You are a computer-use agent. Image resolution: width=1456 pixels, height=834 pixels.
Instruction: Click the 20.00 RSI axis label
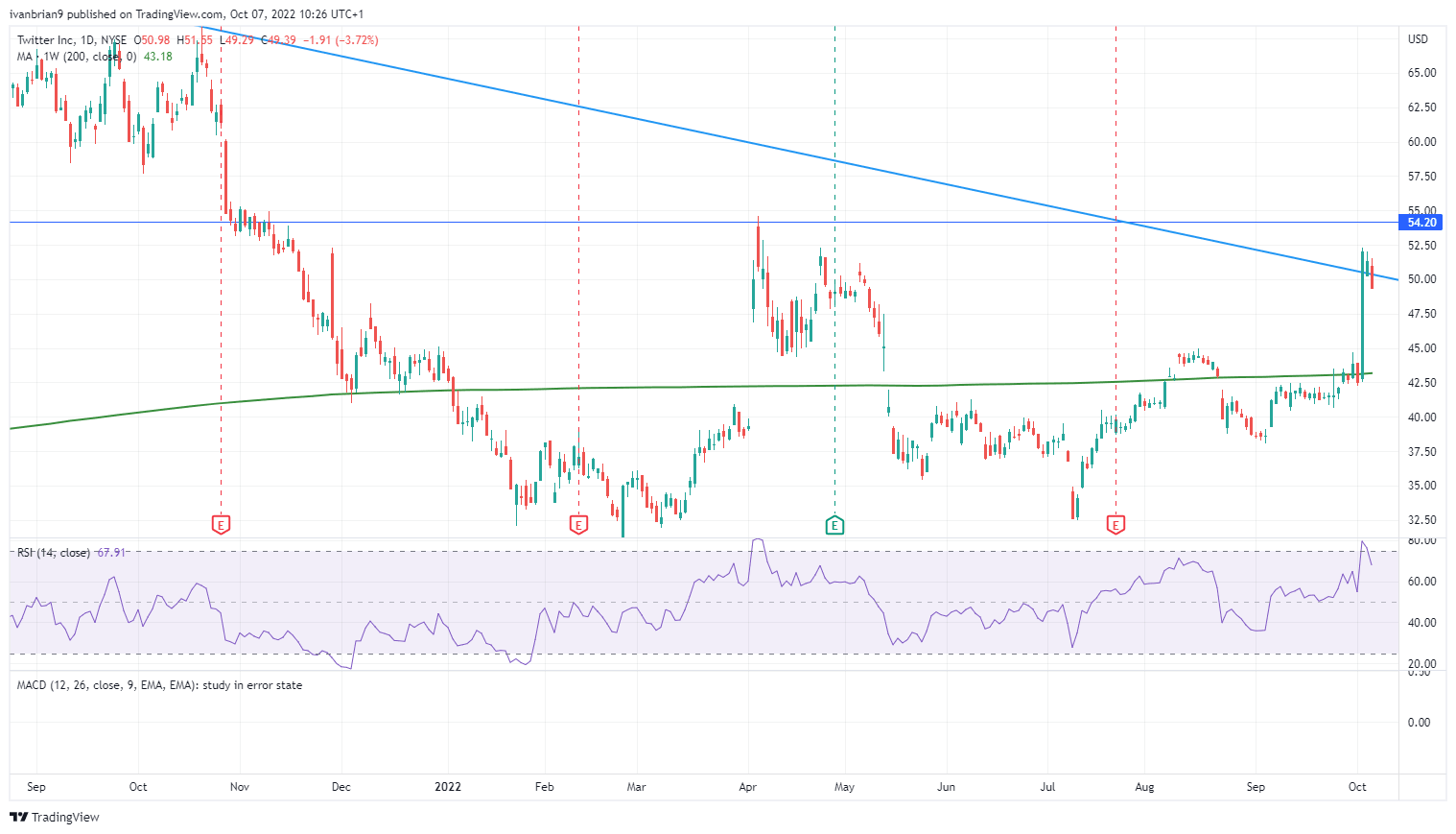coord(1421,664)
